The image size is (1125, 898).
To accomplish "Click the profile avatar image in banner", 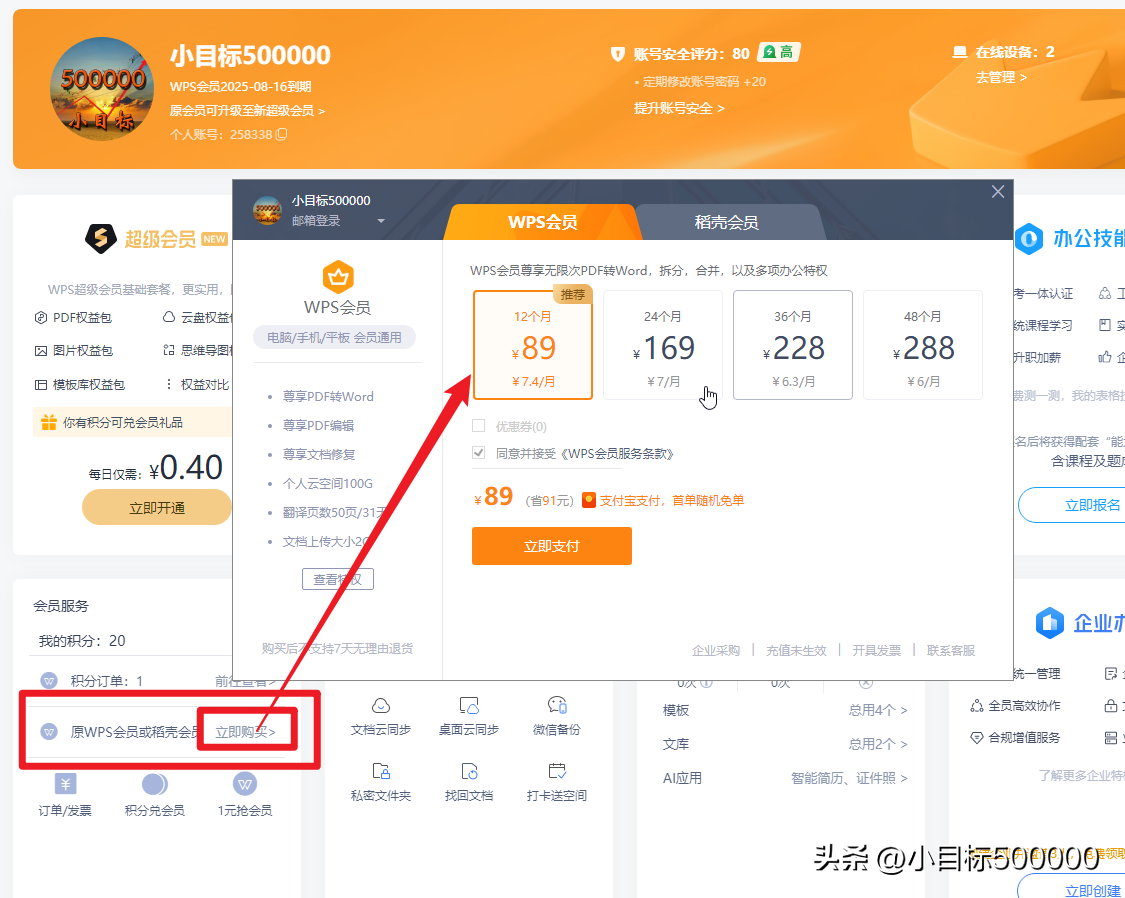I will (101, 88).
